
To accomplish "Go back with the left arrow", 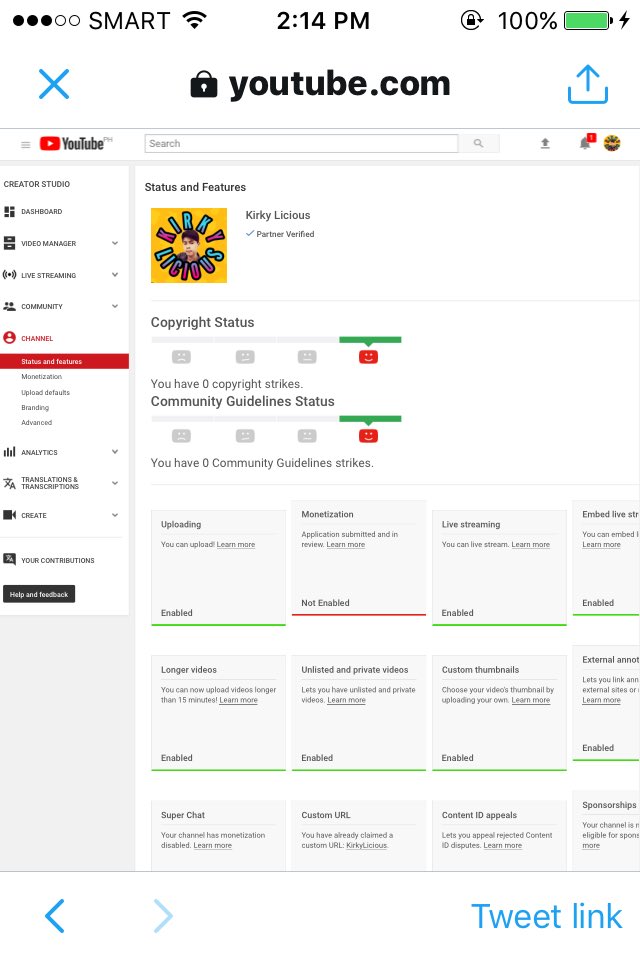I will [x=55, y=916].
